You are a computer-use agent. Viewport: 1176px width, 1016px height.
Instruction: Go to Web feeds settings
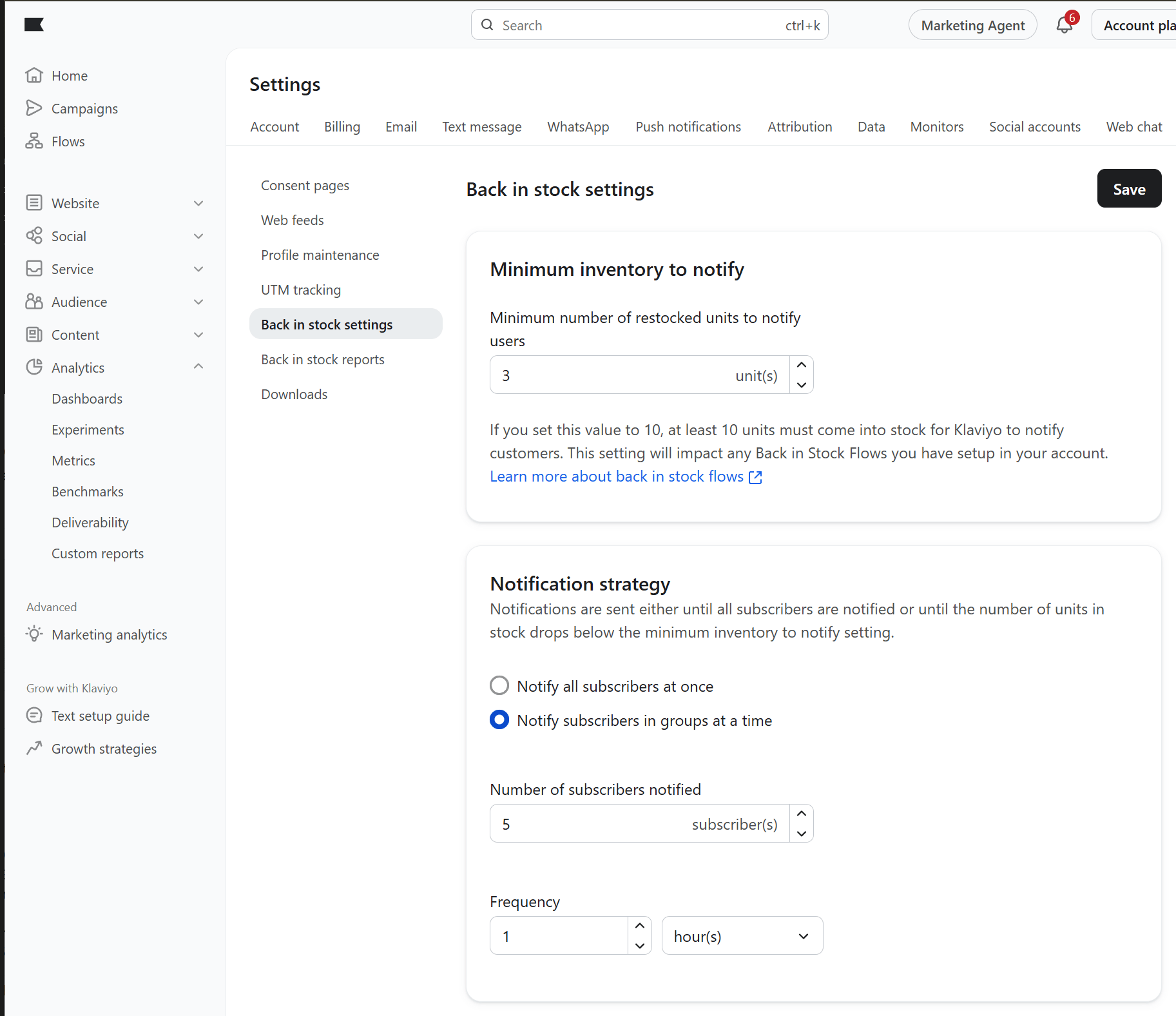point(293,220)
